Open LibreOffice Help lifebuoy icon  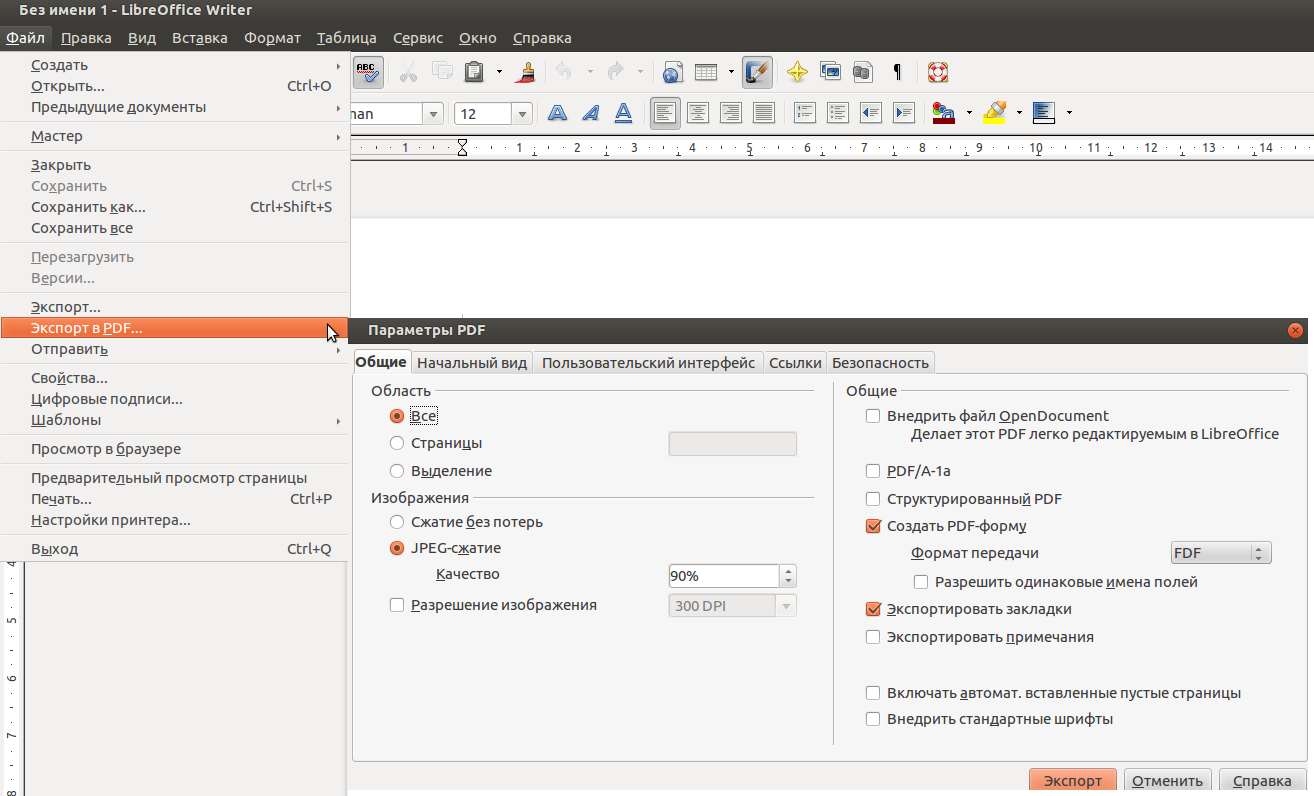(x=937, y=71)
